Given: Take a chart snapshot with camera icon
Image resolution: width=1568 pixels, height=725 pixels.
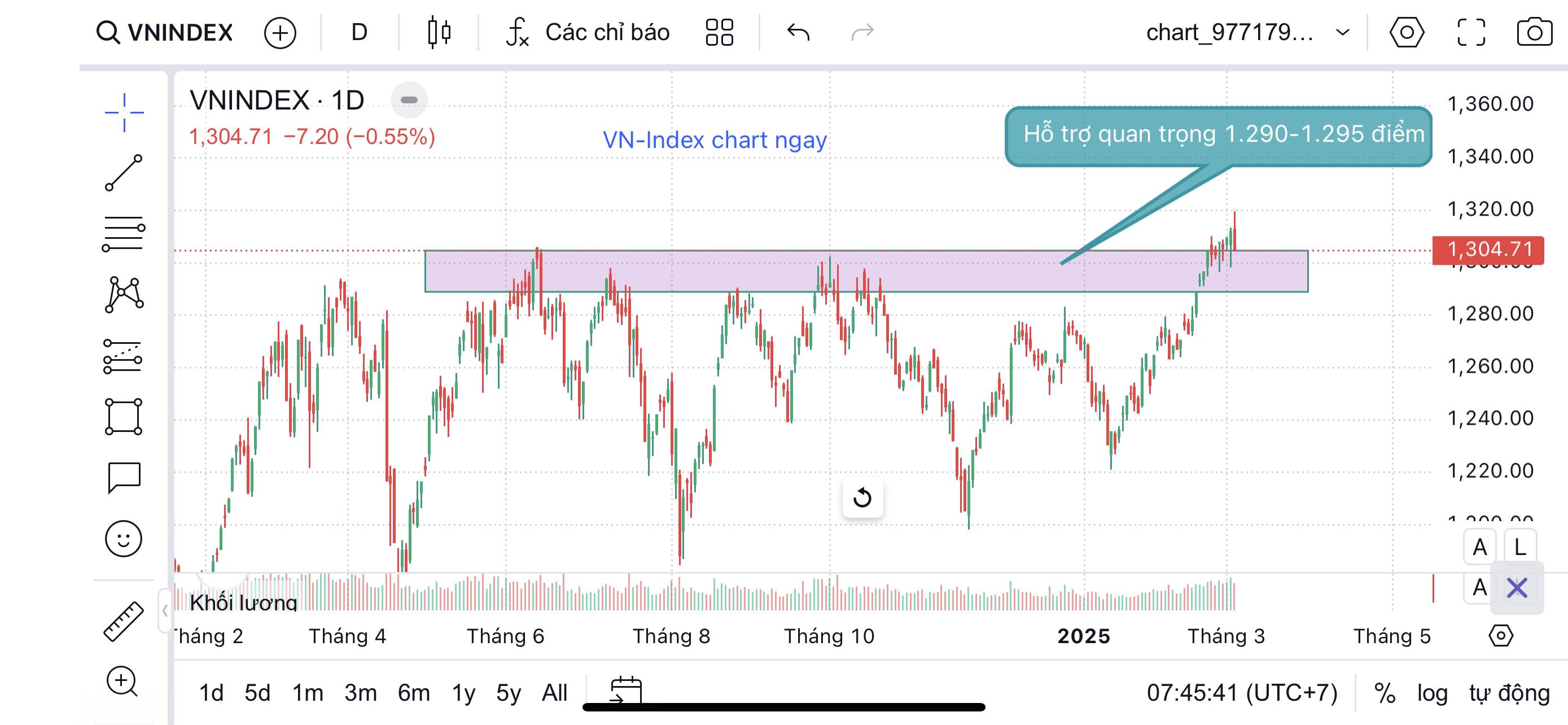Looking at the screenshot, I should (1534, 32).
